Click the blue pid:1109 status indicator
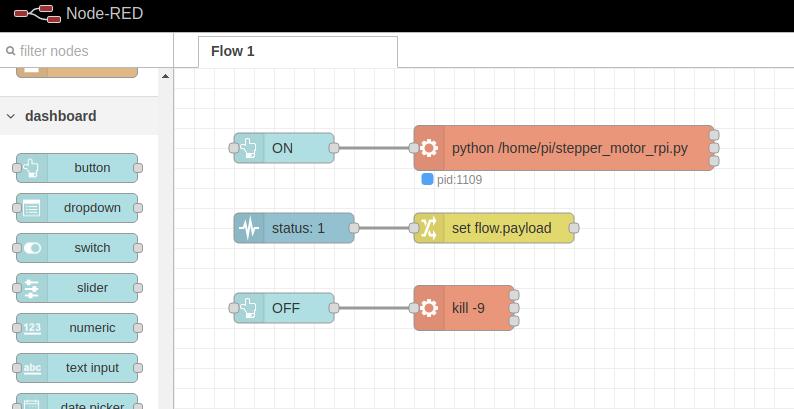The width and height of the screenshot is (794, 409). (x=427, y=179)
